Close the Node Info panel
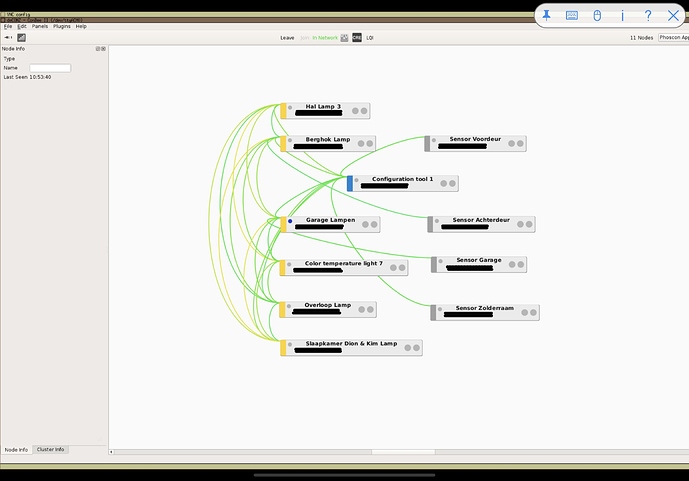 pos(103,49)
